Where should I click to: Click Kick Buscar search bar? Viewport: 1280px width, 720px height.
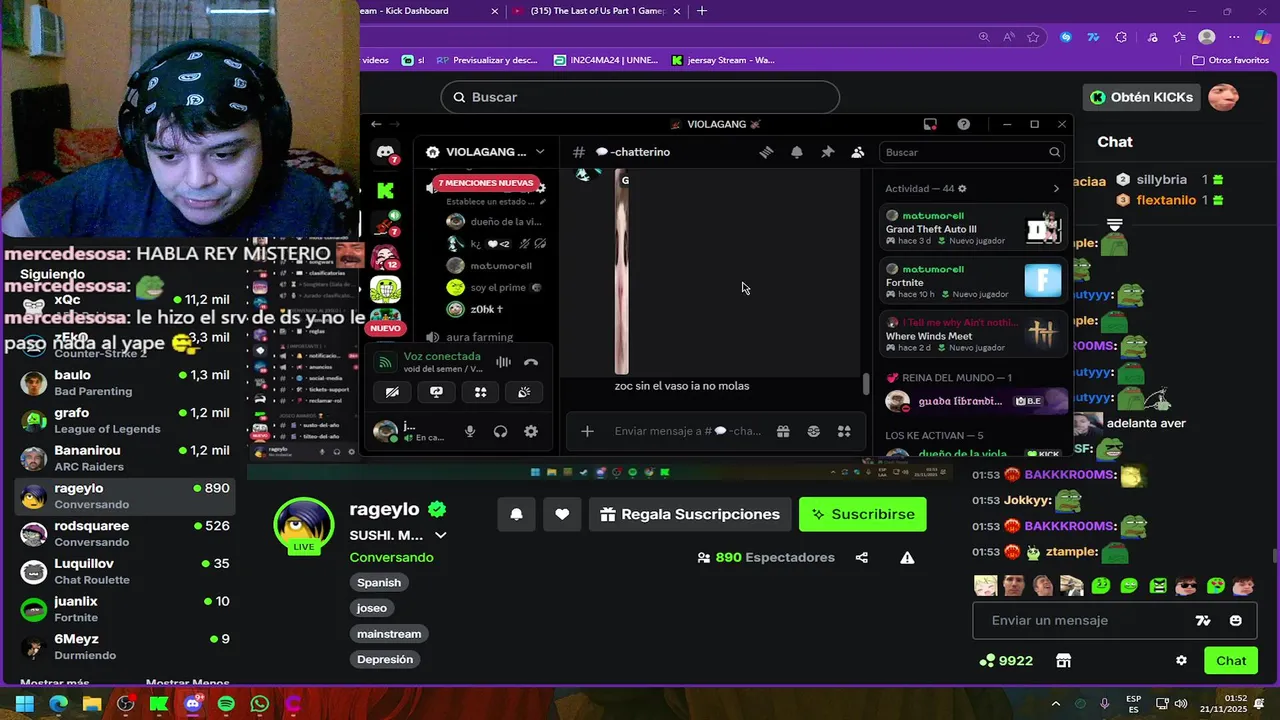pos(640,97)
